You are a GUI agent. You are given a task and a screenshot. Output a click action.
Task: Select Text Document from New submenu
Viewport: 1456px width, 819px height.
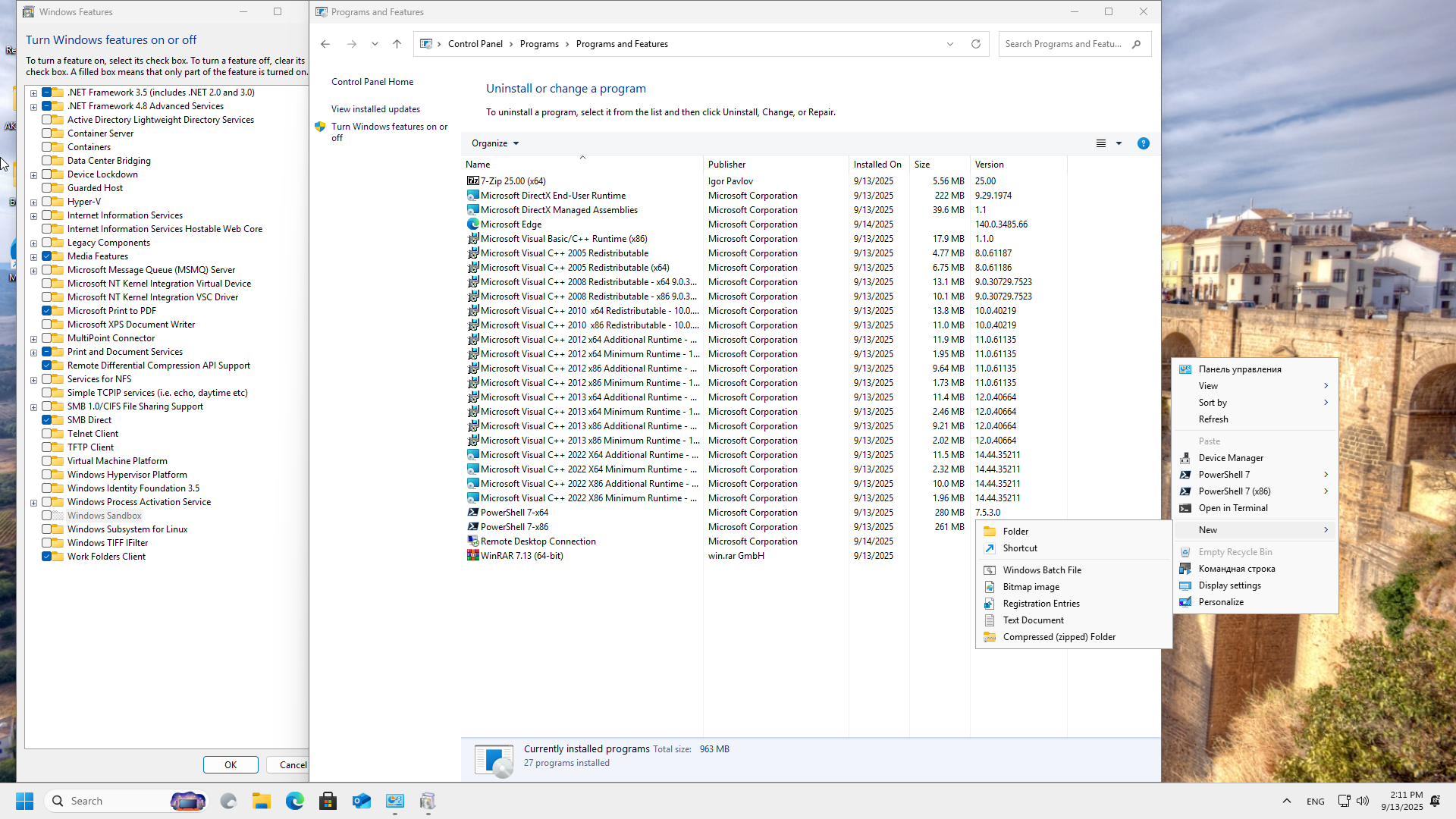1073,620
